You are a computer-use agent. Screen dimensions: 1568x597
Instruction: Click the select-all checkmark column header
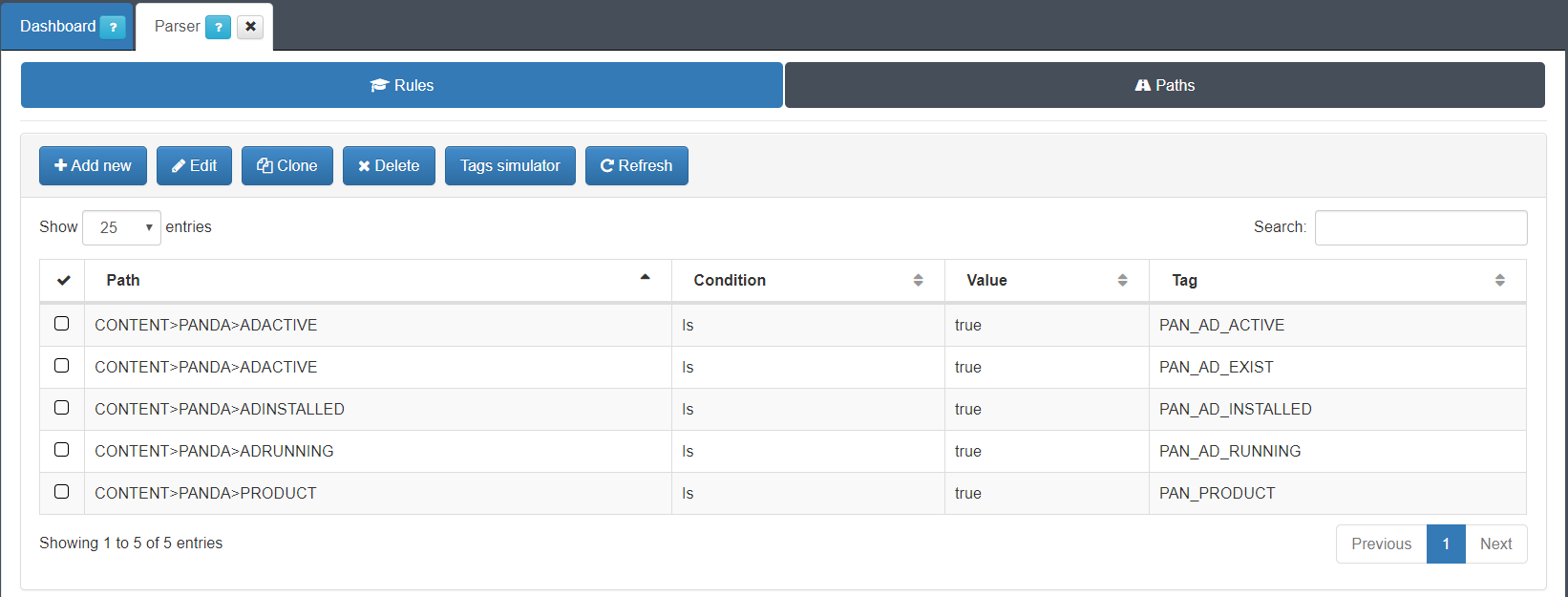tap(63, 280)
